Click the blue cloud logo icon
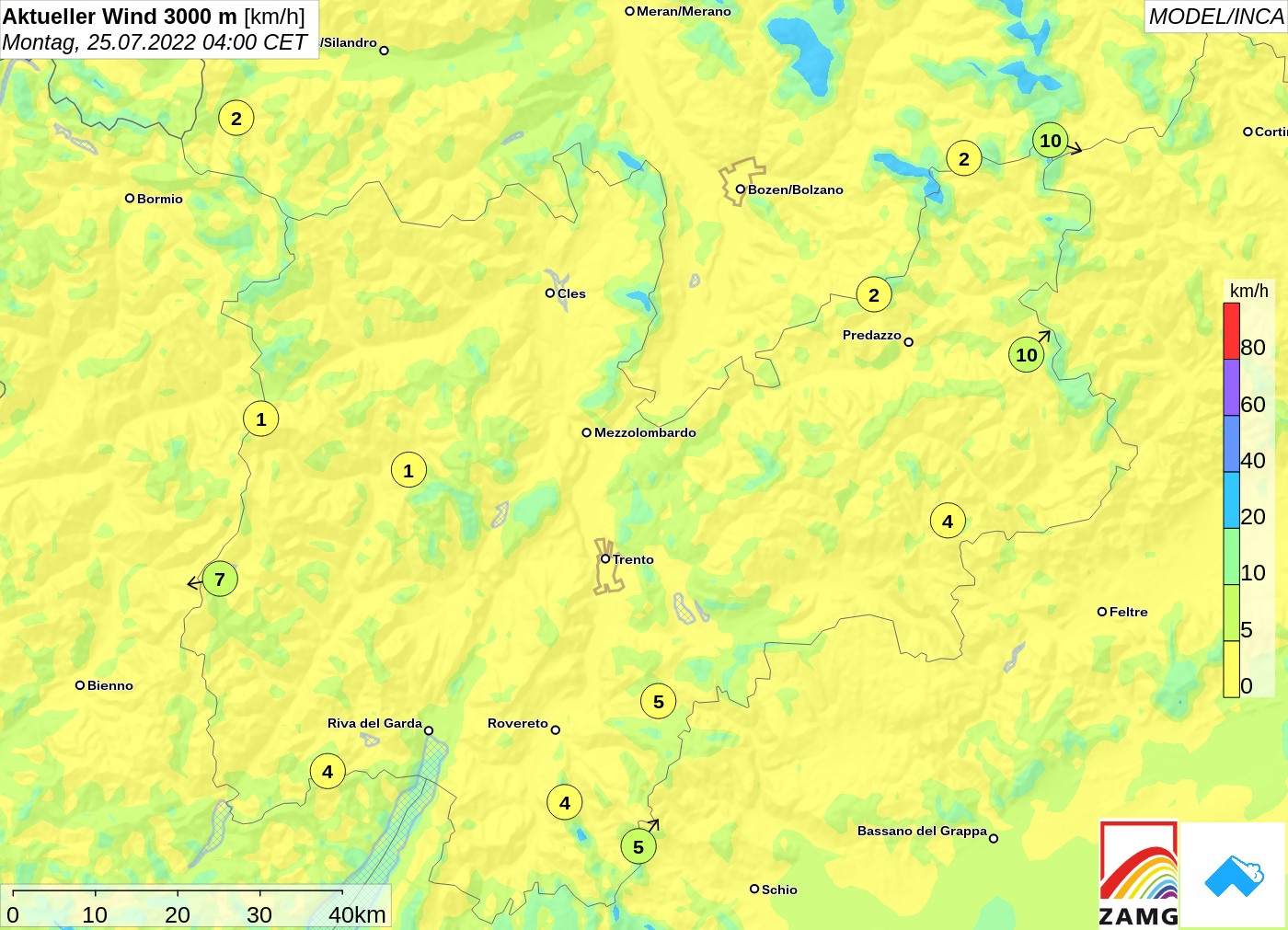The image size is (1288, 930). [x=1234, y=876]
